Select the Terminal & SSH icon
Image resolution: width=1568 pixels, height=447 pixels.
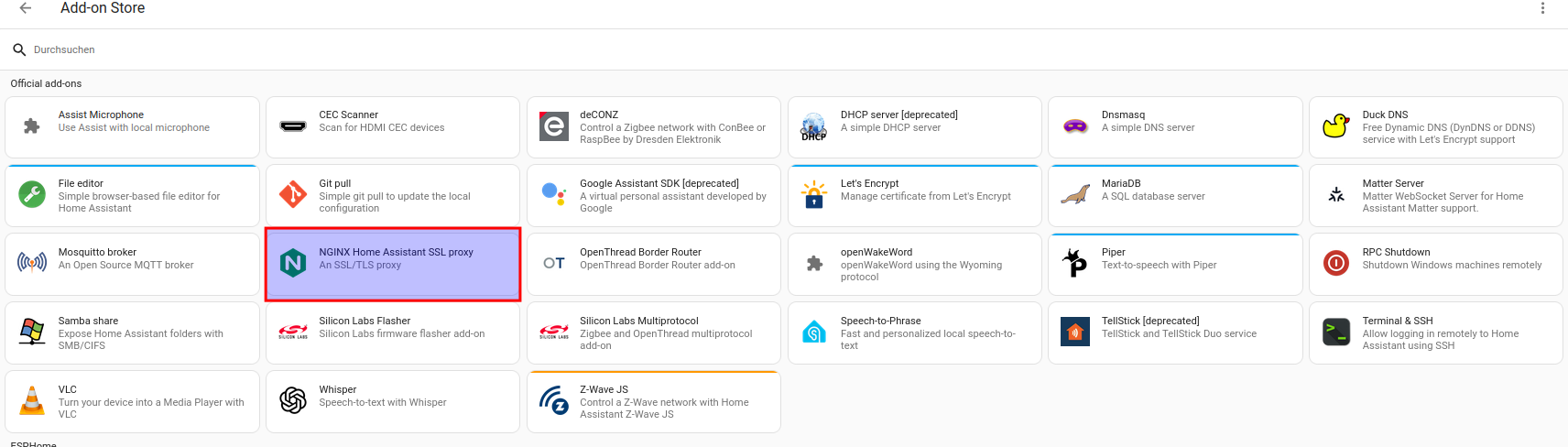(1336, 333)
